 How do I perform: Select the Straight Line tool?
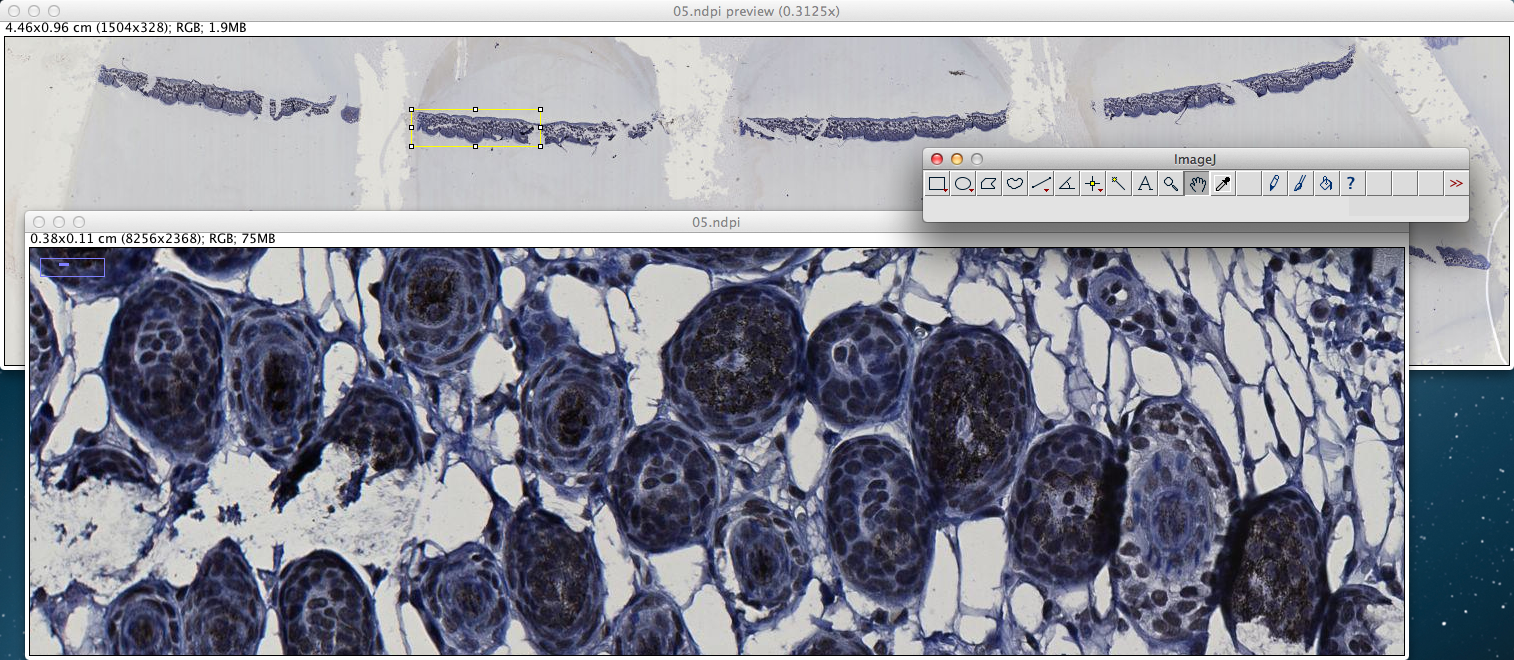point(1042,183)
